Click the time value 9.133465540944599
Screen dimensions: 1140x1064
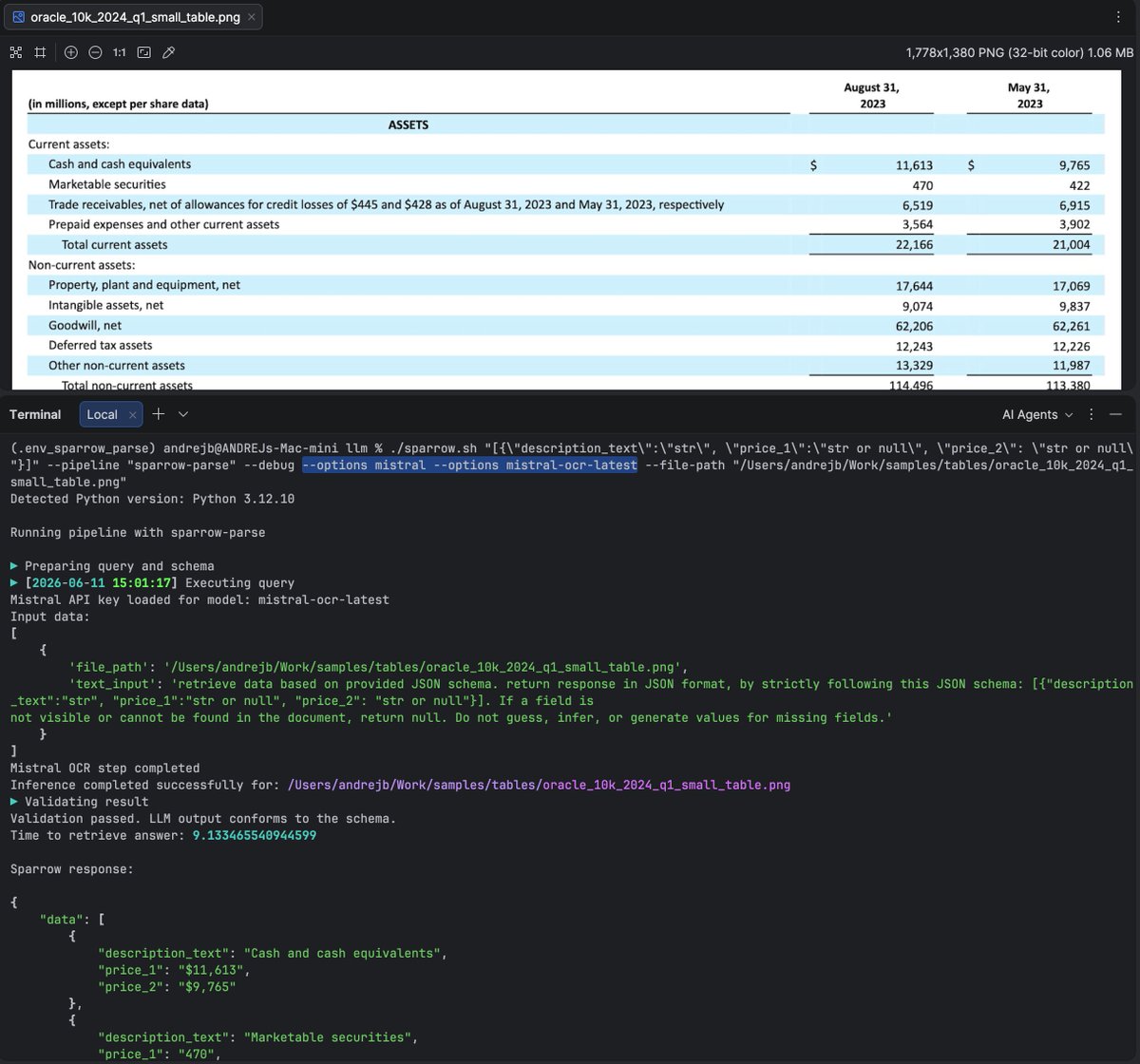256,835
